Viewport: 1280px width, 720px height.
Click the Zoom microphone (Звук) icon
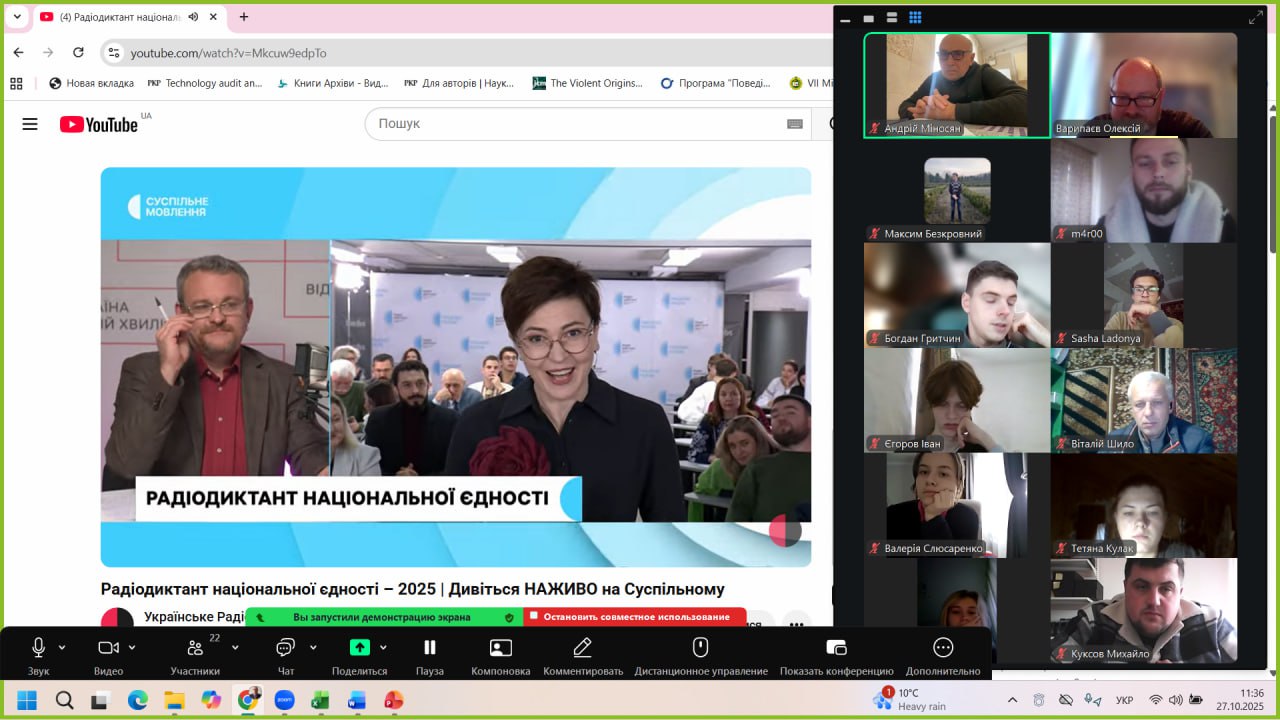click(39, 647)
